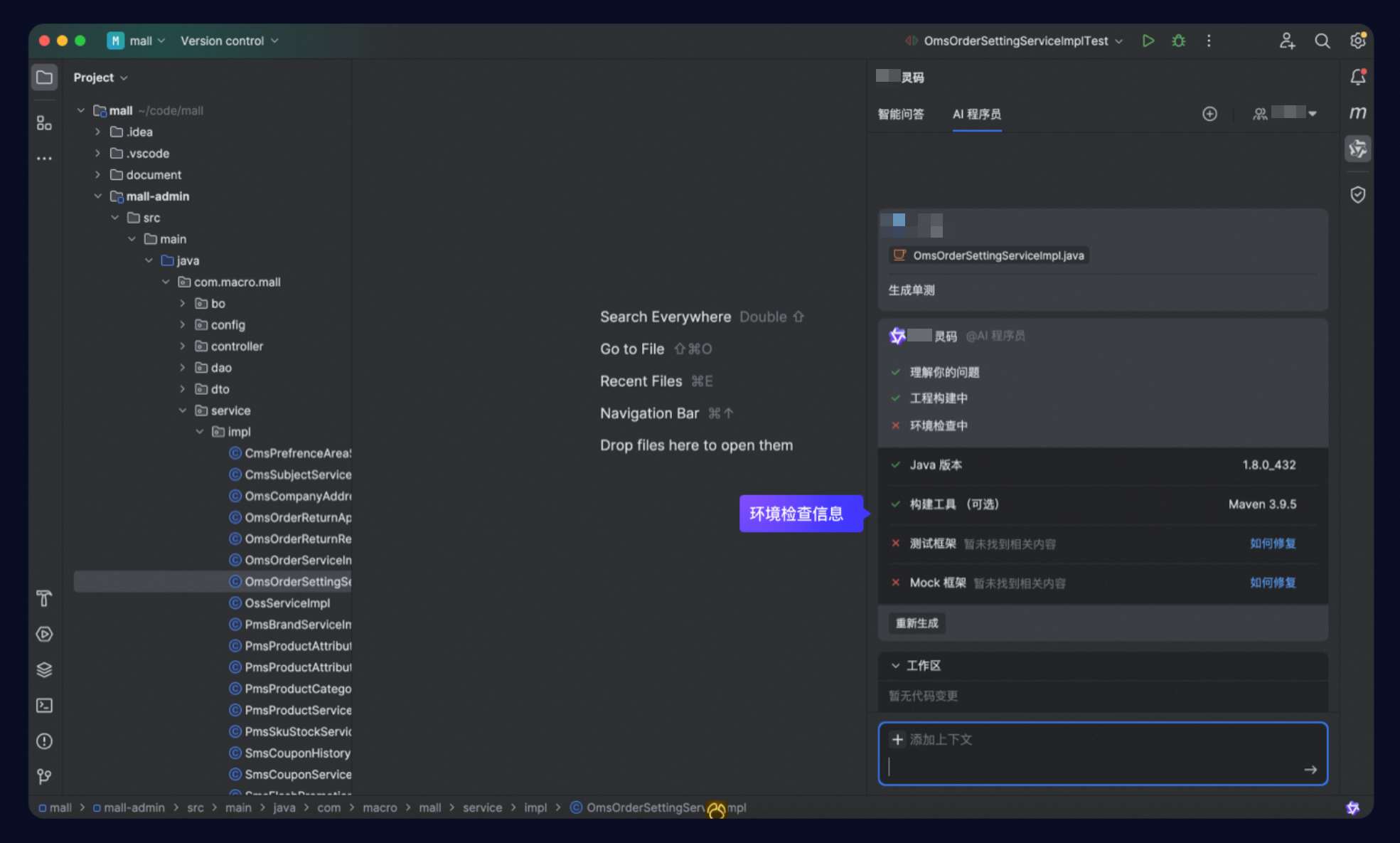Viewport: 1400px width, 843px height.
Task: Open the toolbar more actions menu
Action: [x=1209, y=41]
